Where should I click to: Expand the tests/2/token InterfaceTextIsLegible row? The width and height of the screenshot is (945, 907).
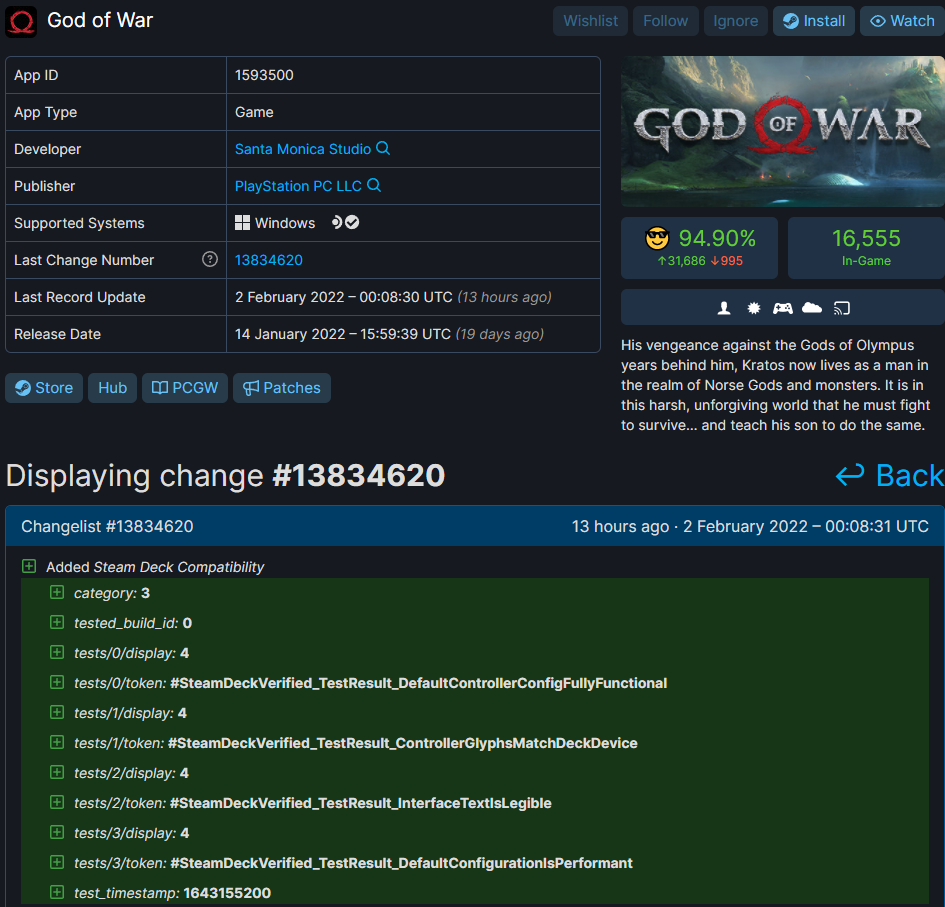coord(57,803)
